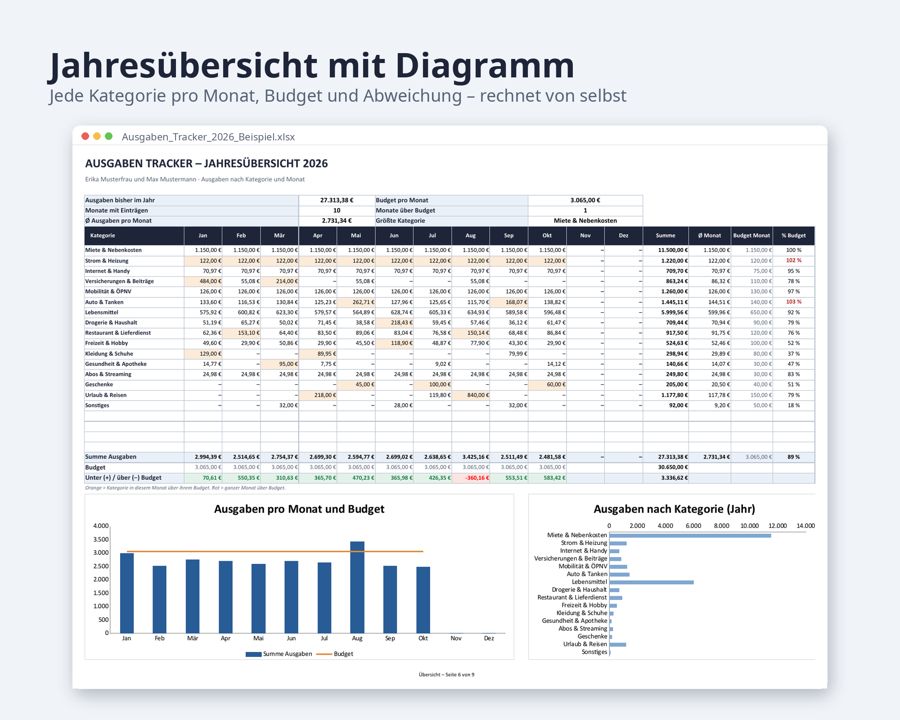Viewport: 900px width, 720px height.
Task: Select the Mobilität & ÖPNV row label in table
Action: [x=134, y=292]
